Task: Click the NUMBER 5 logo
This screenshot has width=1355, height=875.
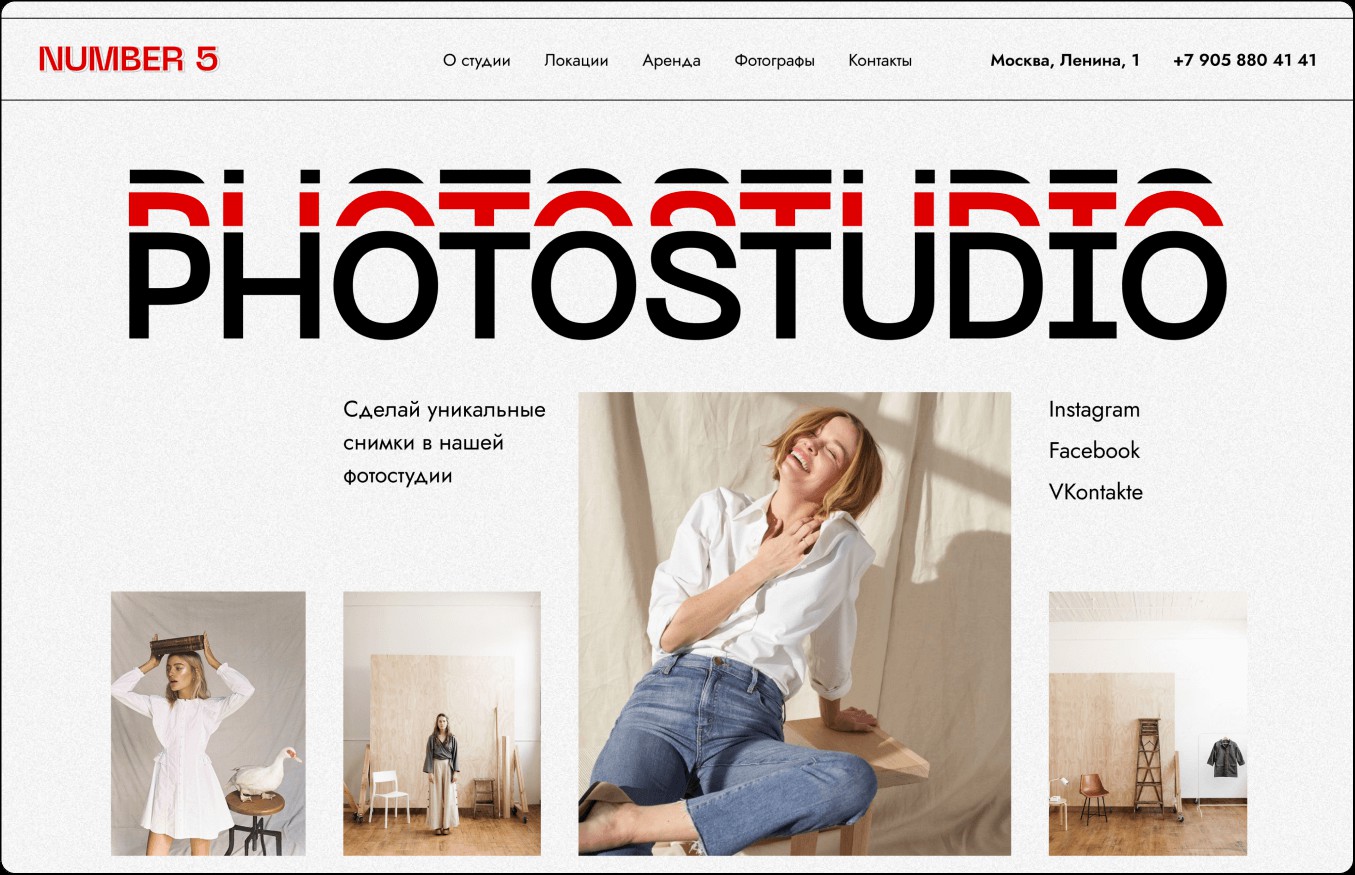Action: [128, 60]
